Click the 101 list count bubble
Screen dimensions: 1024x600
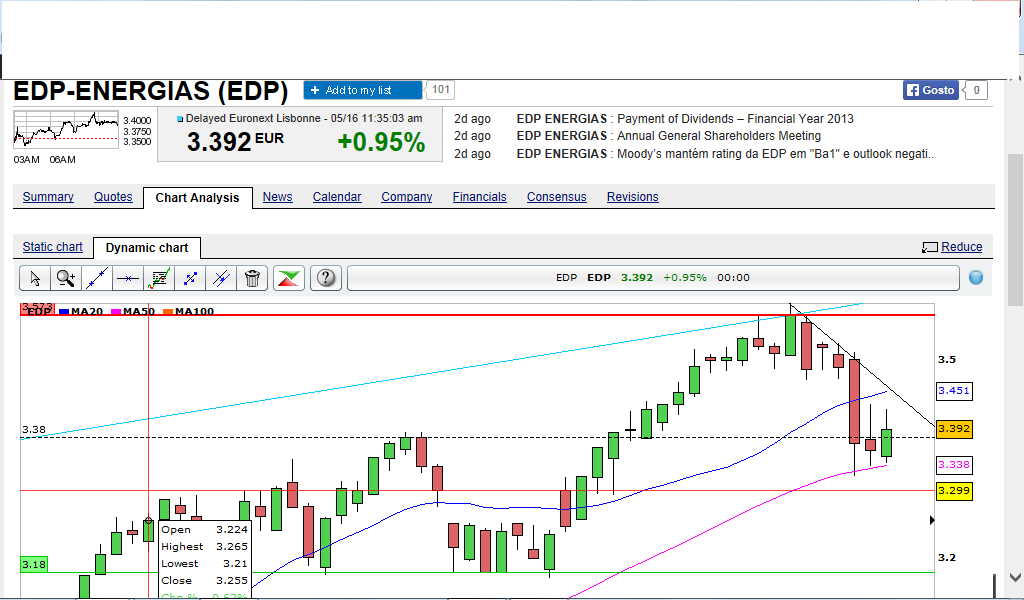pos(441,89)
